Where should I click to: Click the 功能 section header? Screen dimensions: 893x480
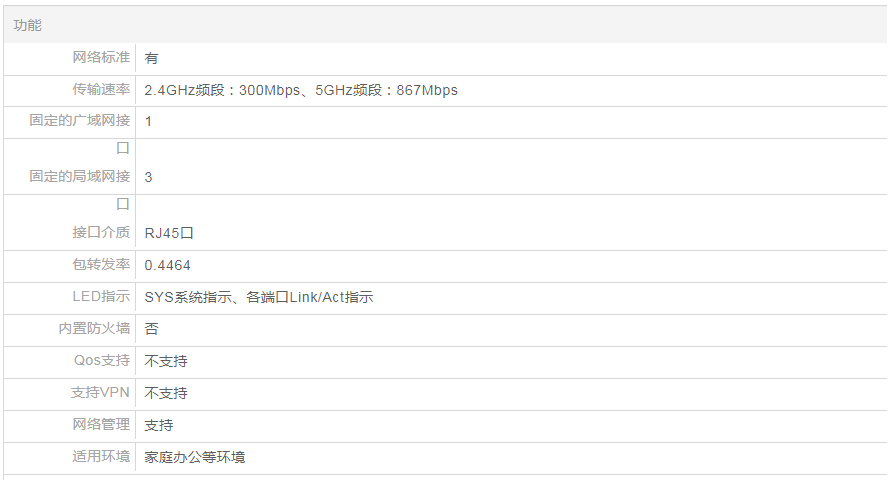[28, 25]
